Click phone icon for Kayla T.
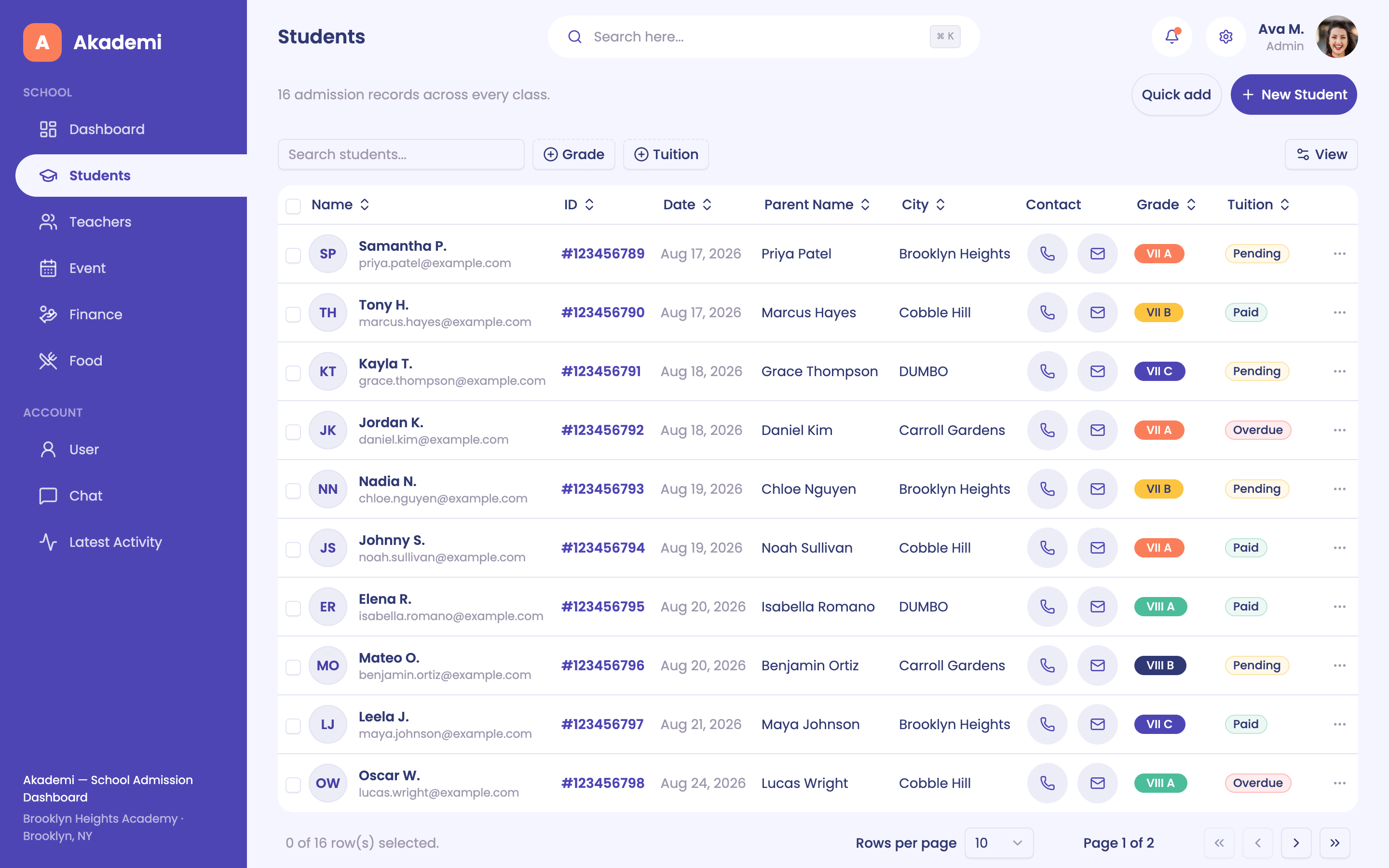 pos(1047,371)
